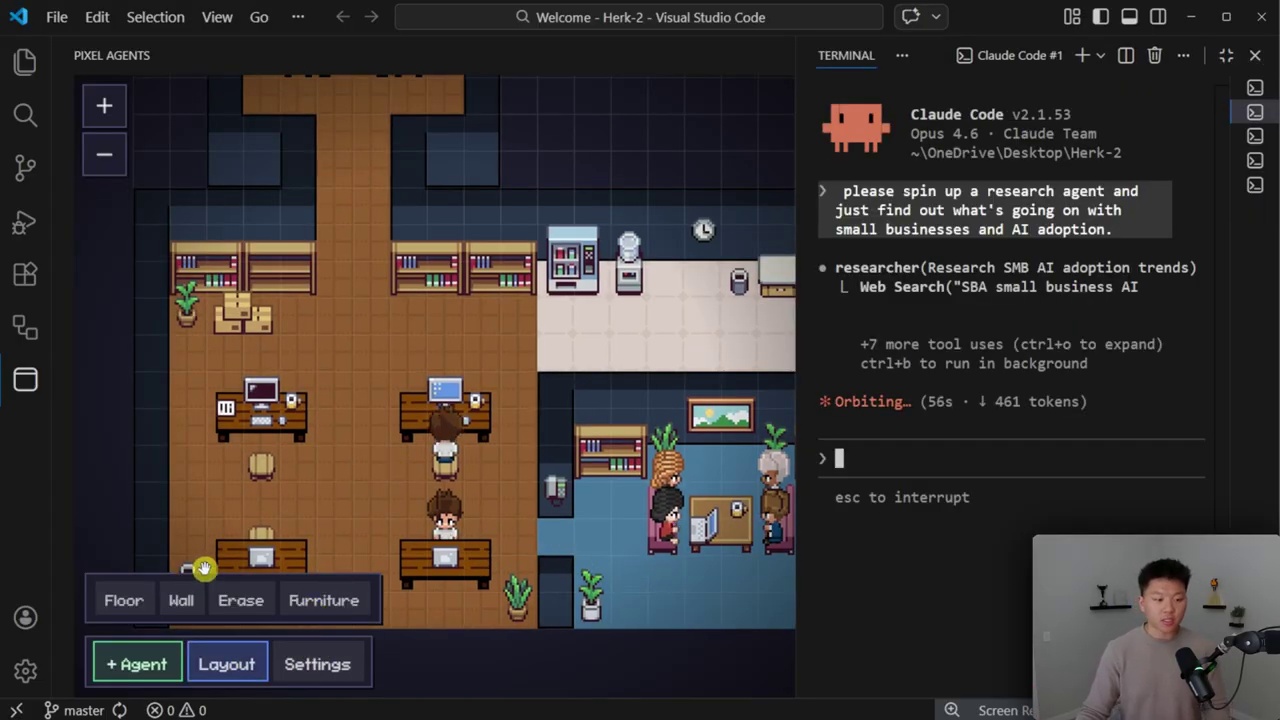Image resolution: width=1280 pixels, height=720 pixels.
Task: Restore the terminal panel size
Action: pyautogui.click(x=1226, y=55)
